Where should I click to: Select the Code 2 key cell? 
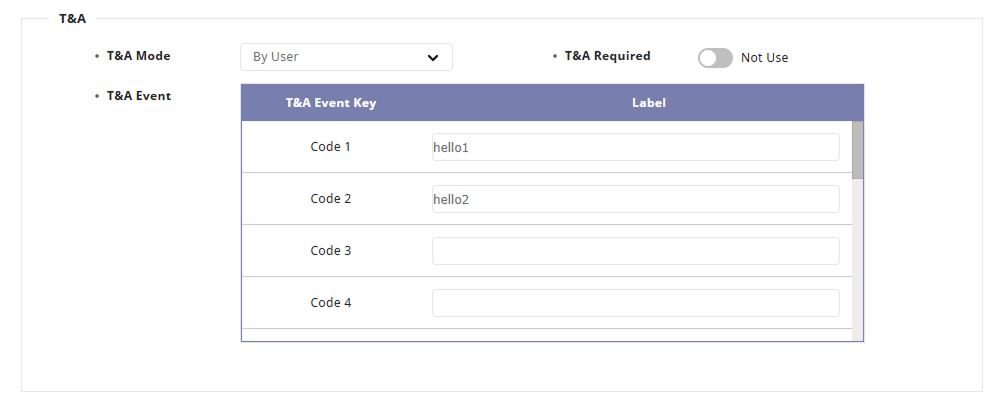331,199
